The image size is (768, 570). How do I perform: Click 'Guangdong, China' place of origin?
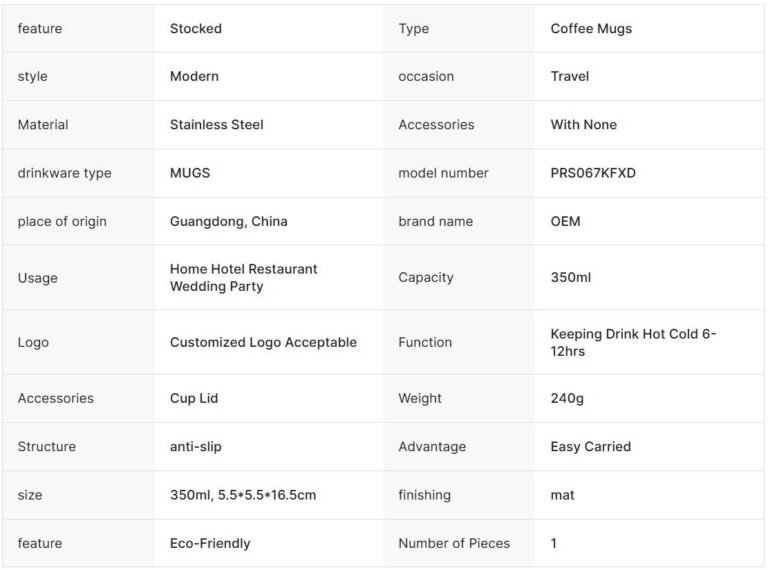coord(228,221)
